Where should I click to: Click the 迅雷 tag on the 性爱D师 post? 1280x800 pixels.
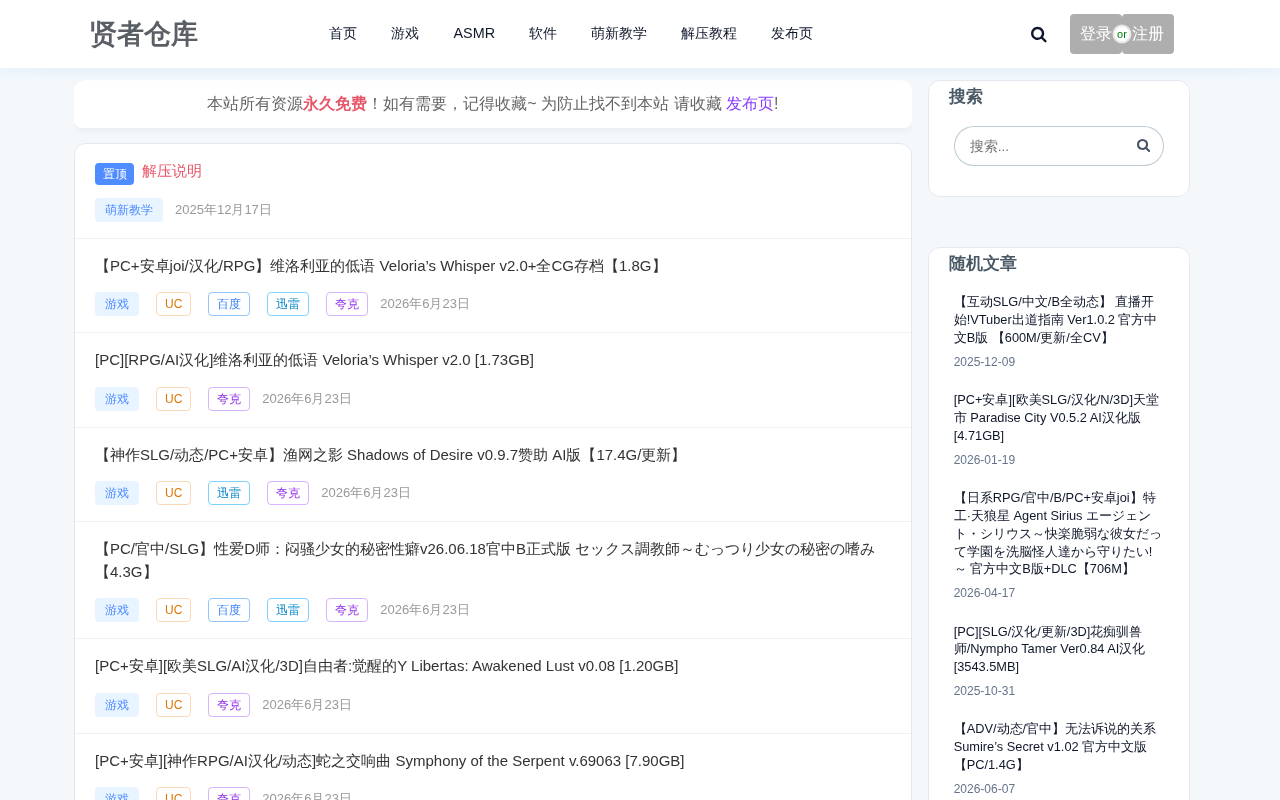(x=288, y=610)
